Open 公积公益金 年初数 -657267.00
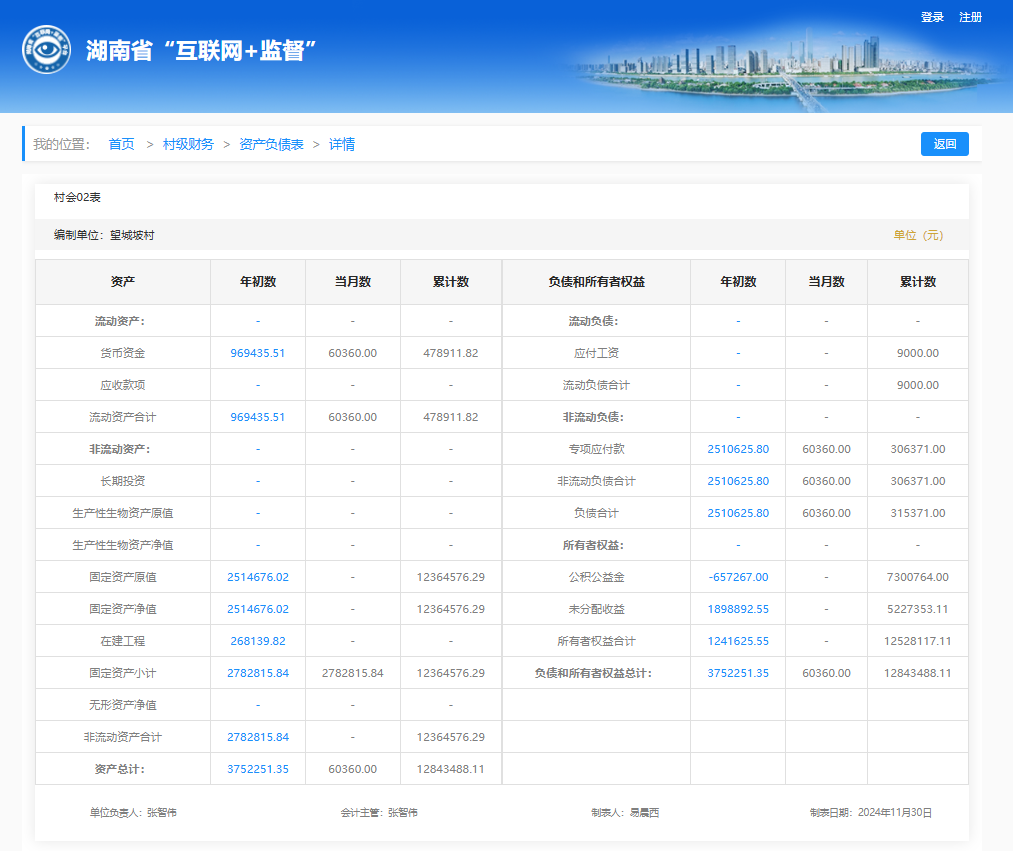This screenshot has height=851, width=1013. (x=738, y=577)
